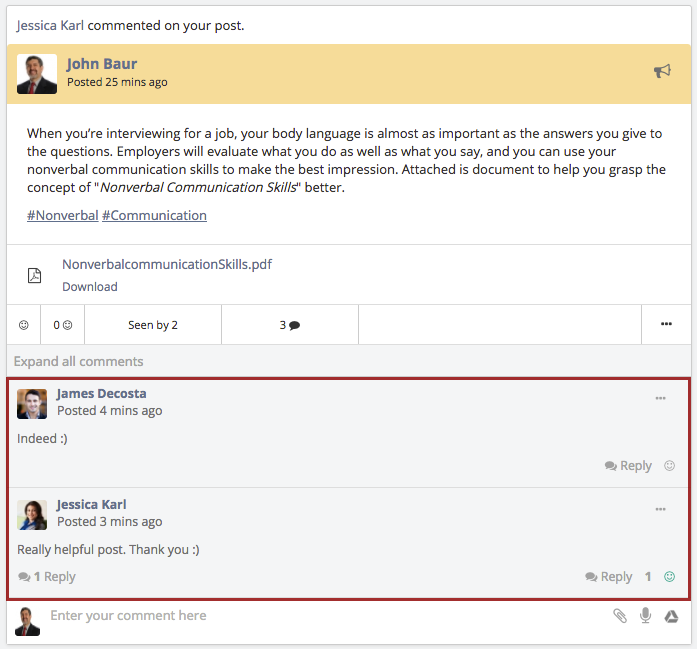The image size is (697, 649).
Task: Record audio with the microphone icon
Action: click(x=645, y=615)
